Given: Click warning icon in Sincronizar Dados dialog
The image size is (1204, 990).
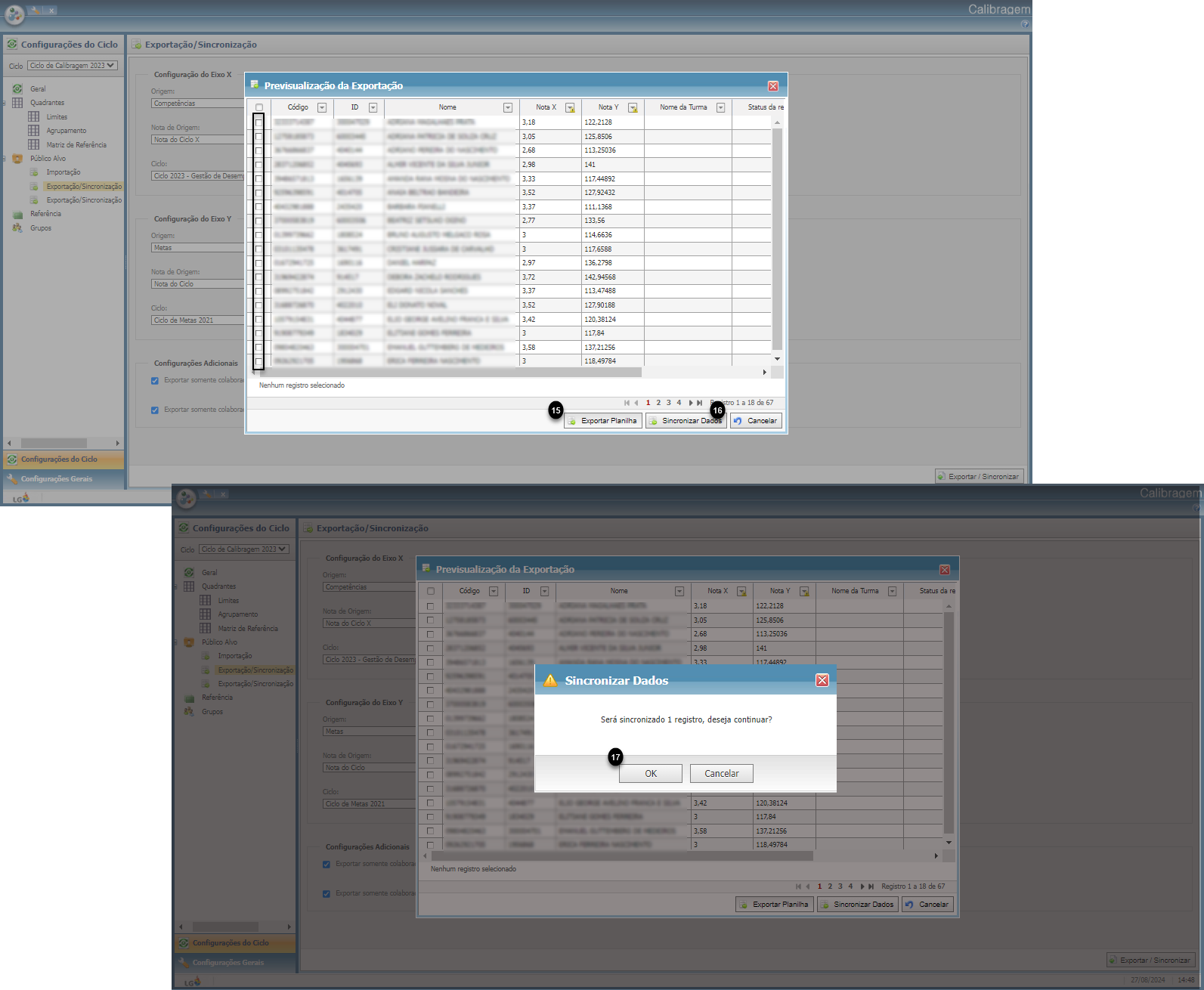Looking at the screenshot, I should pyautogui.click(x=550, y=680).
